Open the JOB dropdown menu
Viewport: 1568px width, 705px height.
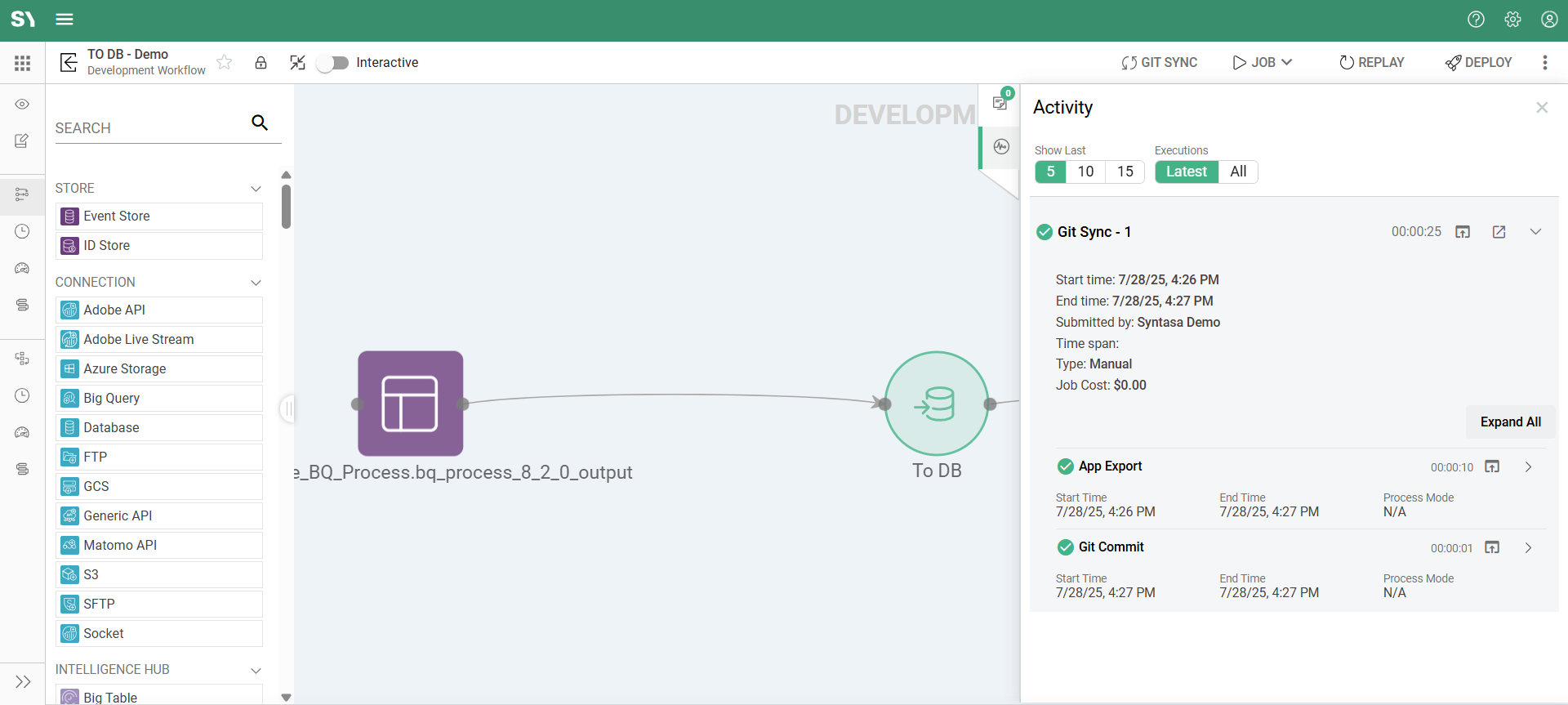(1263, 63)
